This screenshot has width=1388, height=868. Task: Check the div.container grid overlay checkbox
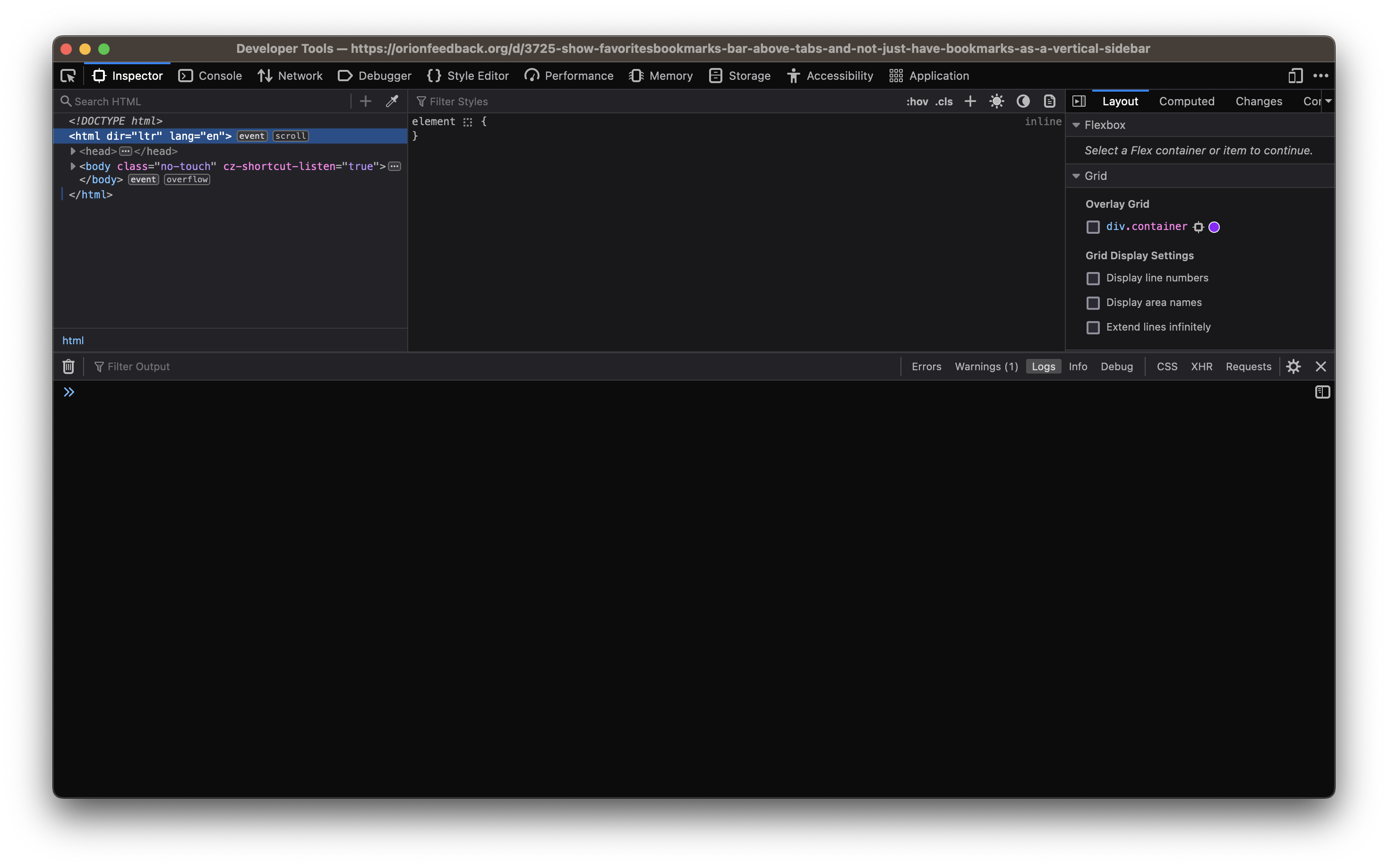point(1092,227)
